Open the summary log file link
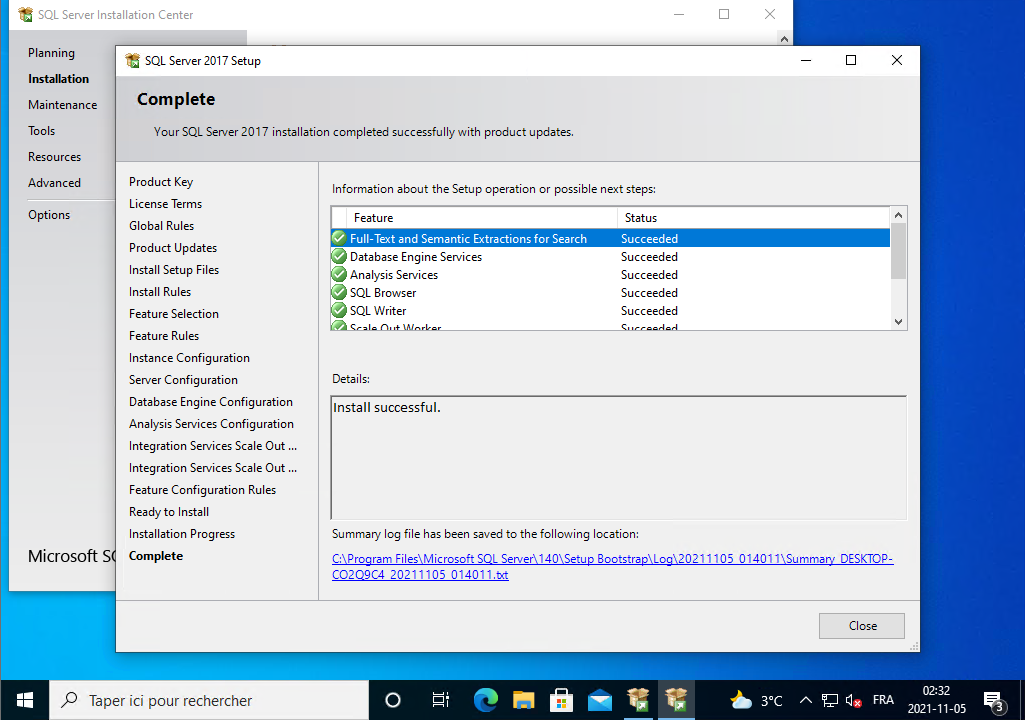Image resolution: width=1025 pixels, height=720 pixels. pos(612,567)
